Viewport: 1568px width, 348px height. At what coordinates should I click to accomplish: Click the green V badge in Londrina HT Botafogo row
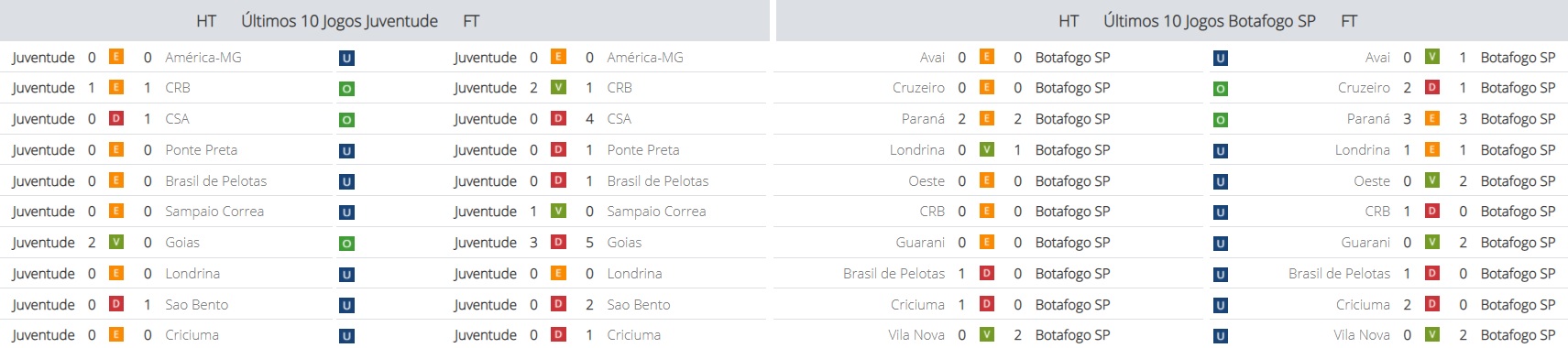point(987,149)
